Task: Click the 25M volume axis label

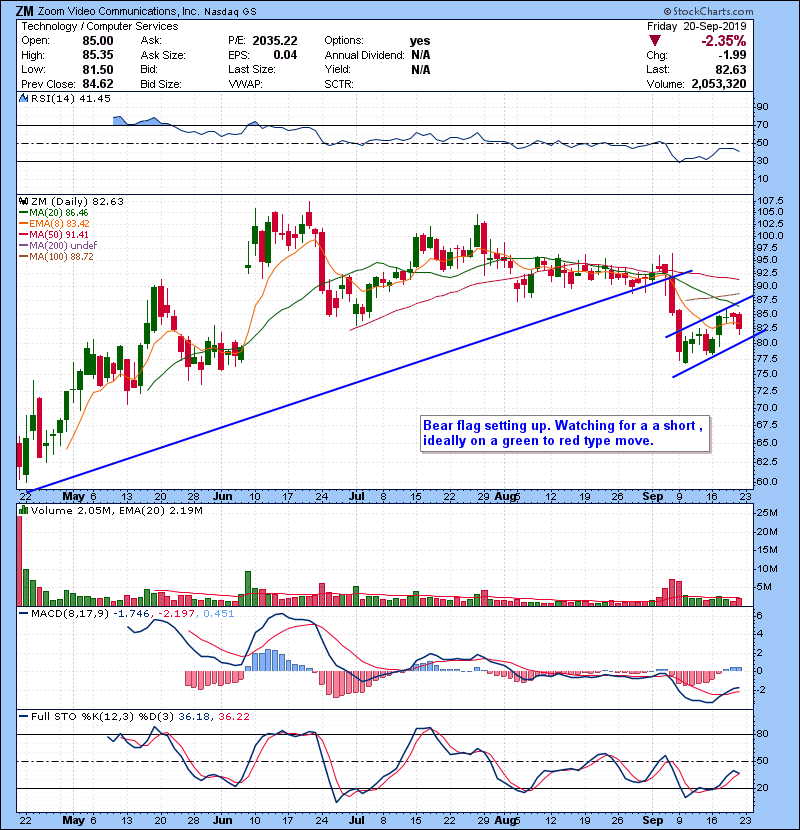Action: [767, 513]
